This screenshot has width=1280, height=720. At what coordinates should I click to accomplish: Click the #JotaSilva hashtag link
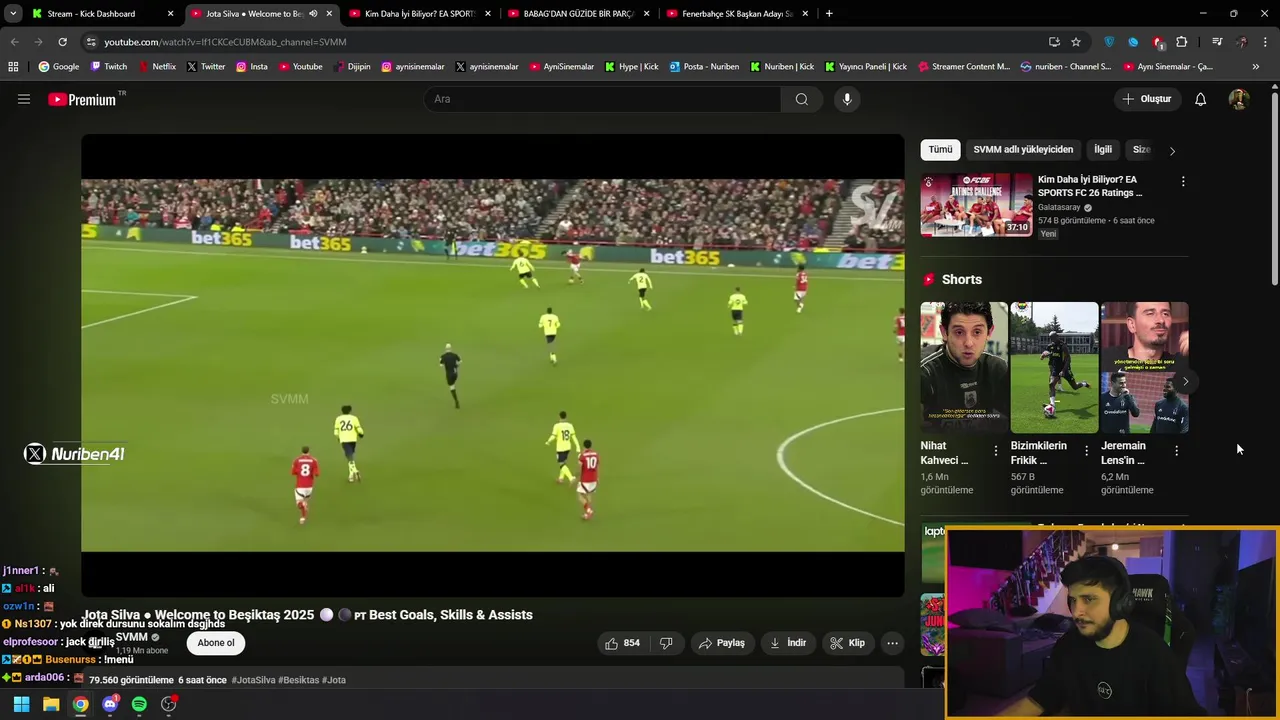(x=253, y=680)
